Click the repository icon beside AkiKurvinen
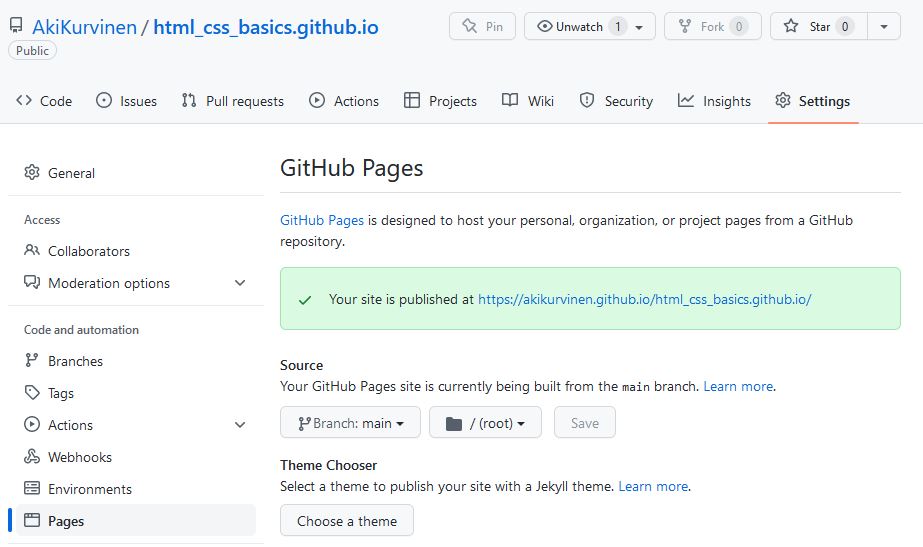The image size is (923, 547). click(16, 26)
